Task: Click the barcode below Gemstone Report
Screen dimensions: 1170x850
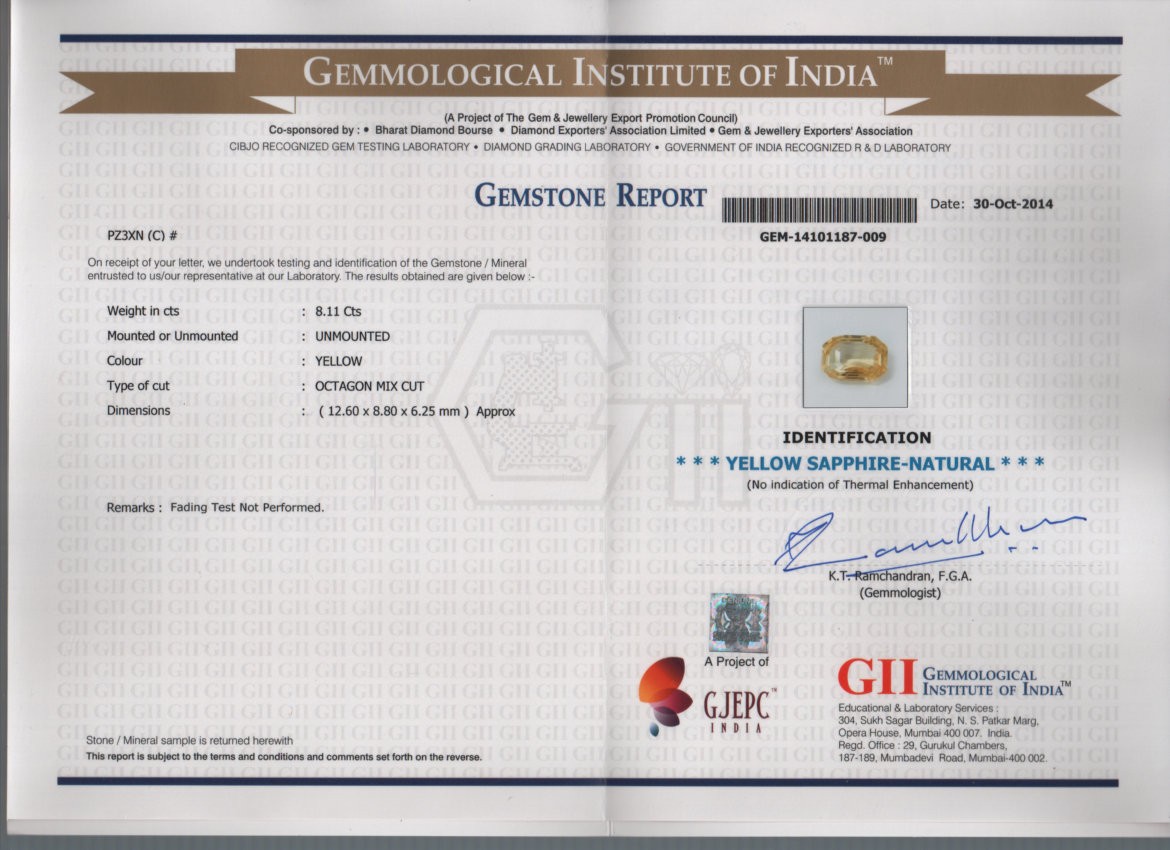Action: coord(819,210)
